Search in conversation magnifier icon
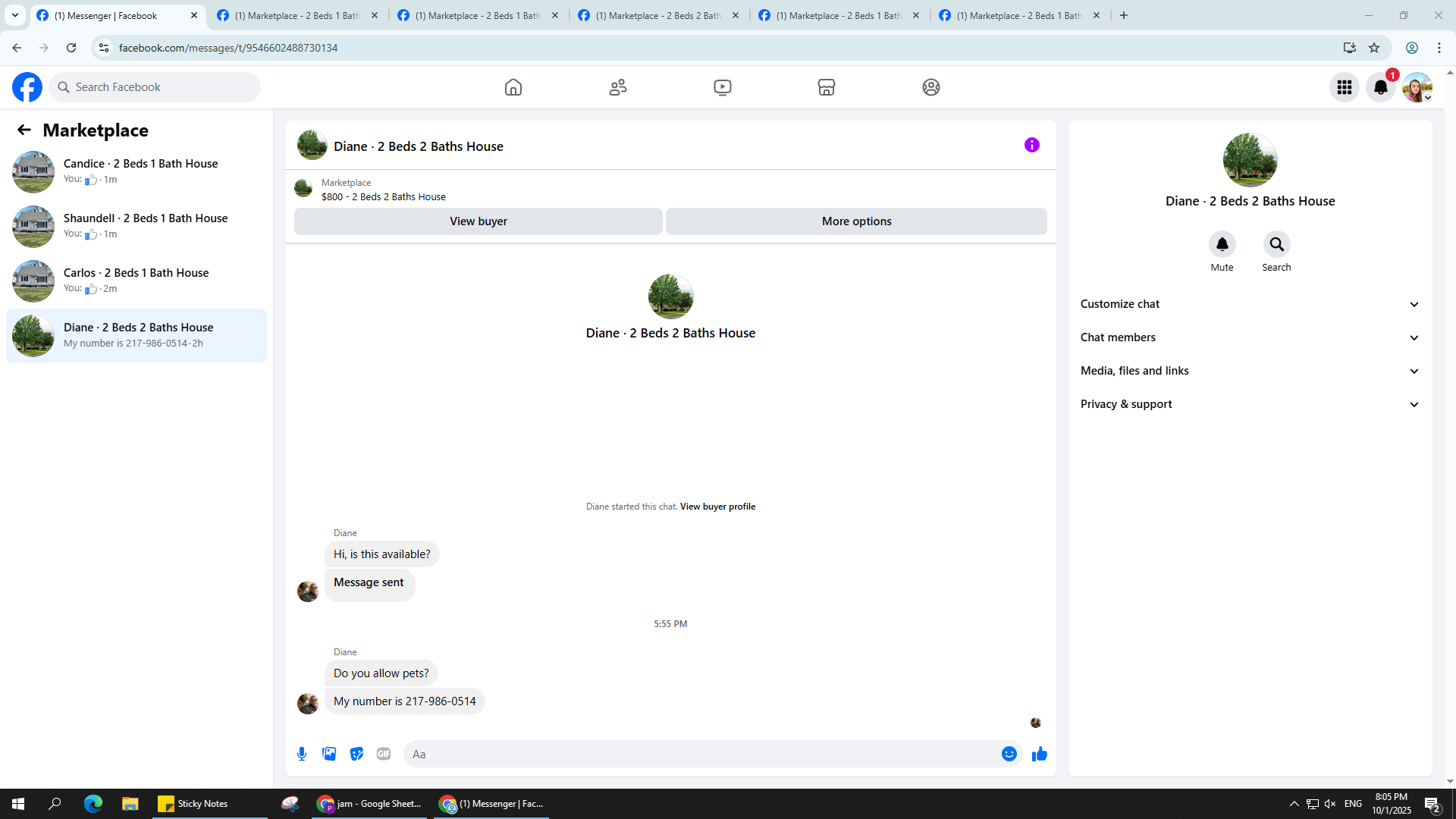 [1277, 244]
